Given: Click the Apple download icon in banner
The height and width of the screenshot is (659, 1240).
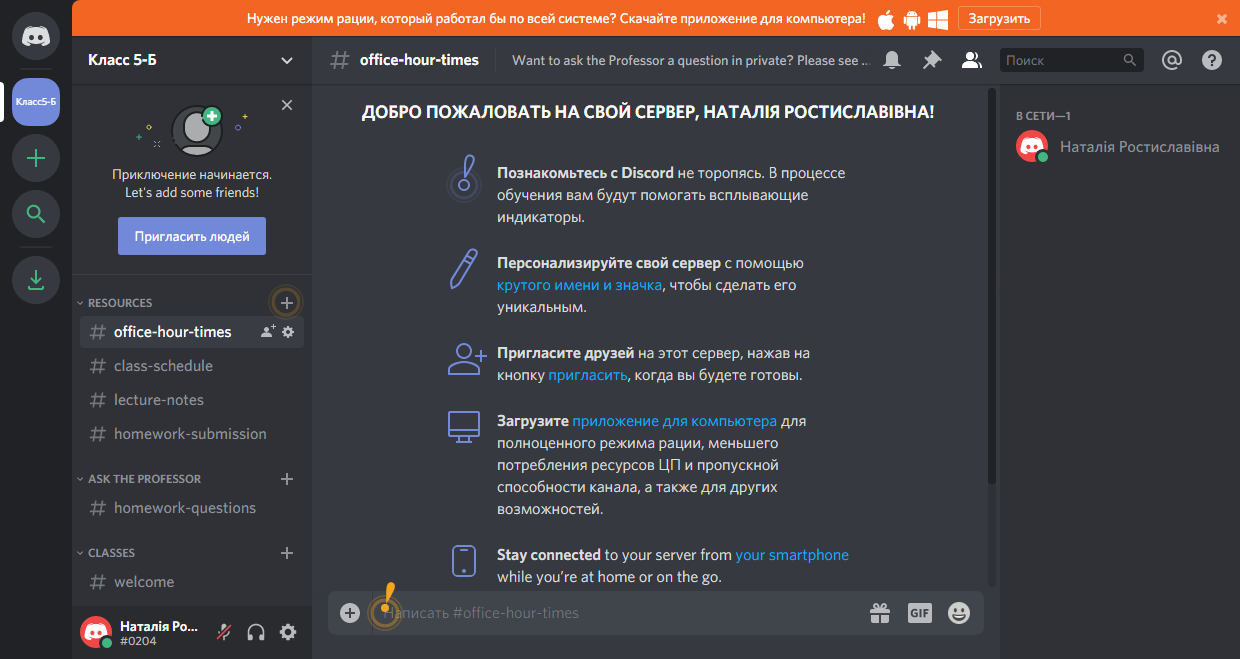Looking at the screenshot, I should pos(886,19).
